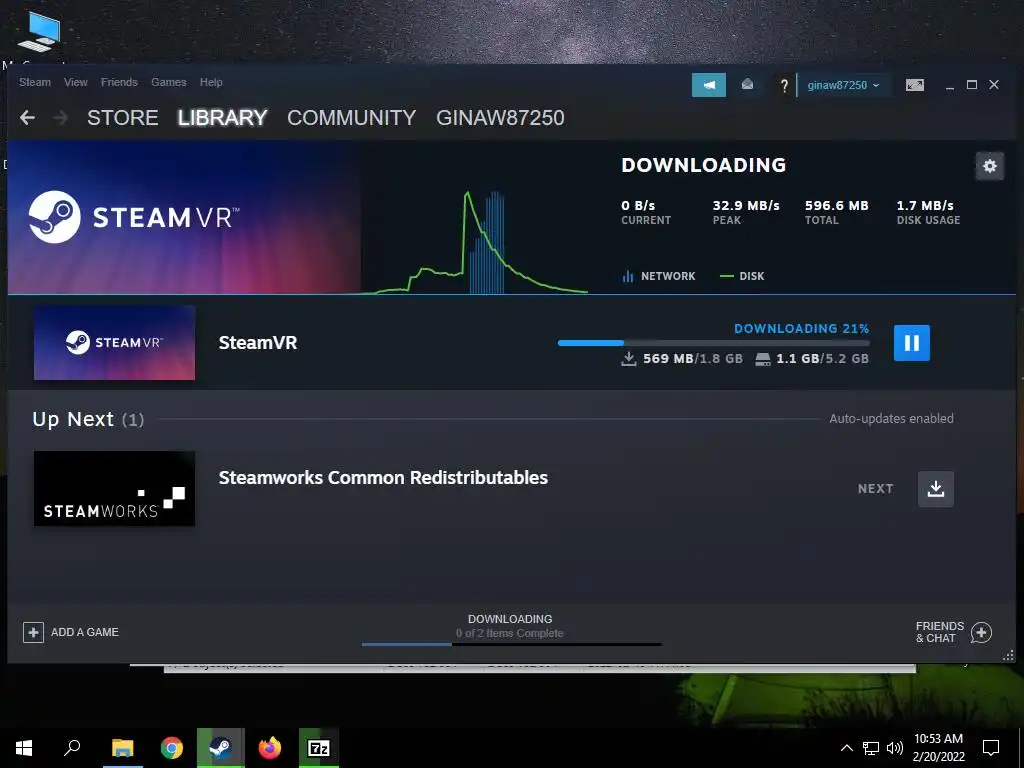The height and width of the screenshot is (768, 1024).
Task: Open the SteamVR game thumbnail
Action: pos(114,343)
